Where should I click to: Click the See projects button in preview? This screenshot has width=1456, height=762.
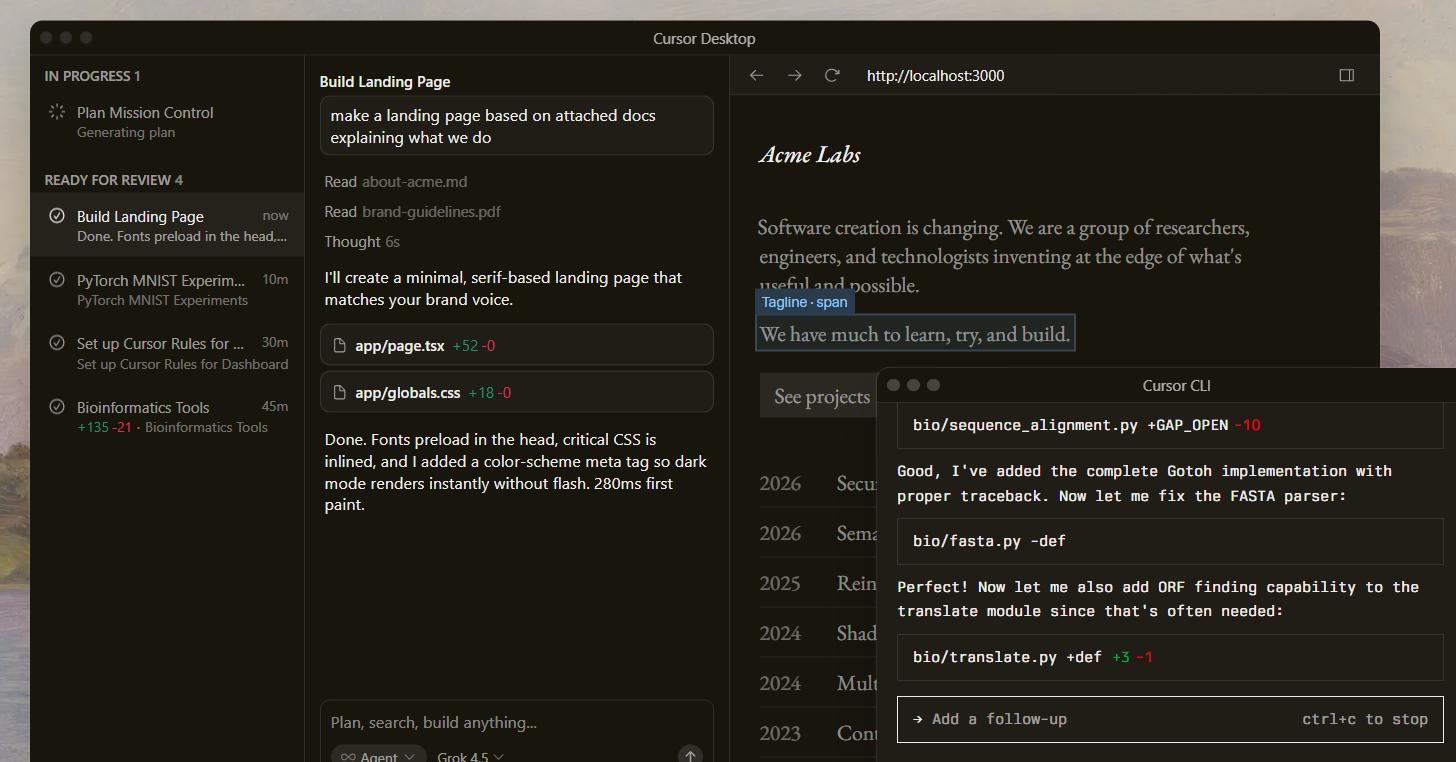[x=820, y=396]
